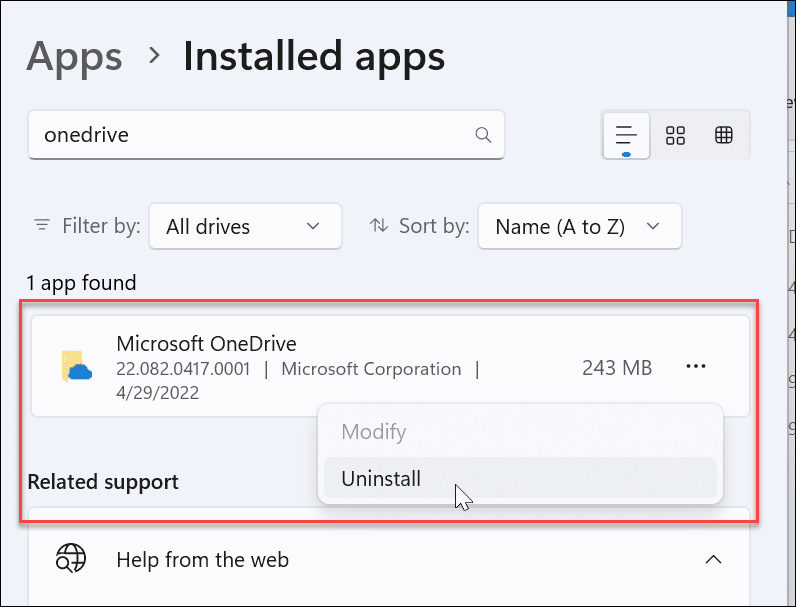The height and width of the screenshot is (607, 796).
Task: Select the Modify menu option
Action: click(x=520, y=432)
